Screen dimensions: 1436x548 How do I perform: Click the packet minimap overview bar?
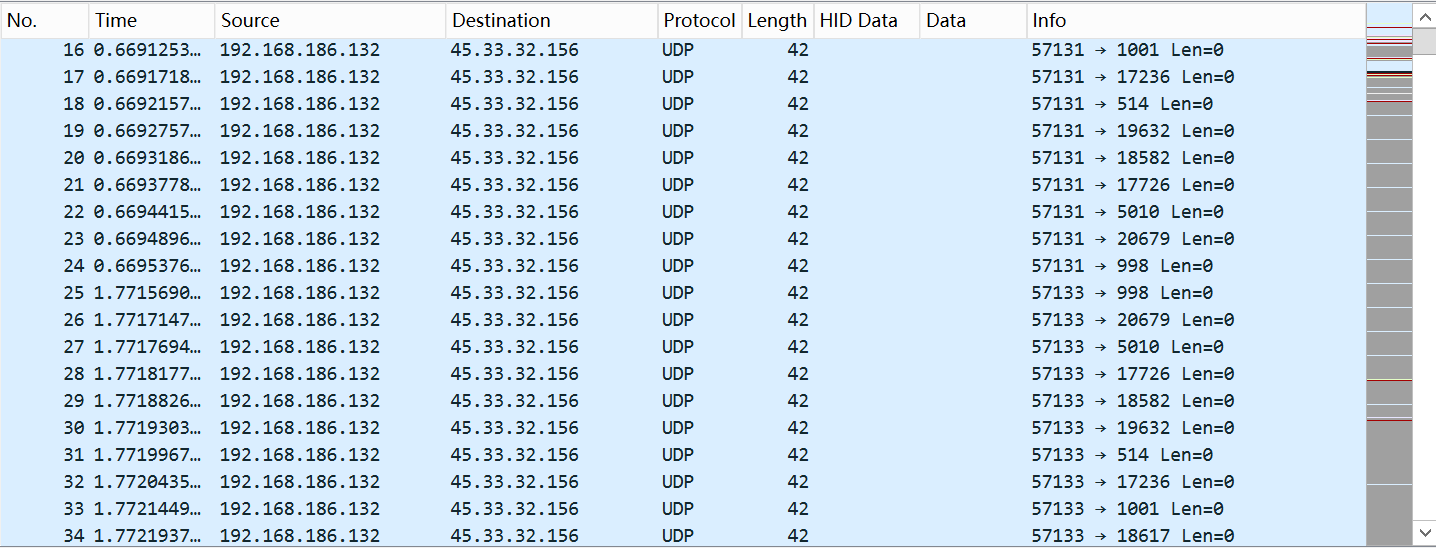1389,280
